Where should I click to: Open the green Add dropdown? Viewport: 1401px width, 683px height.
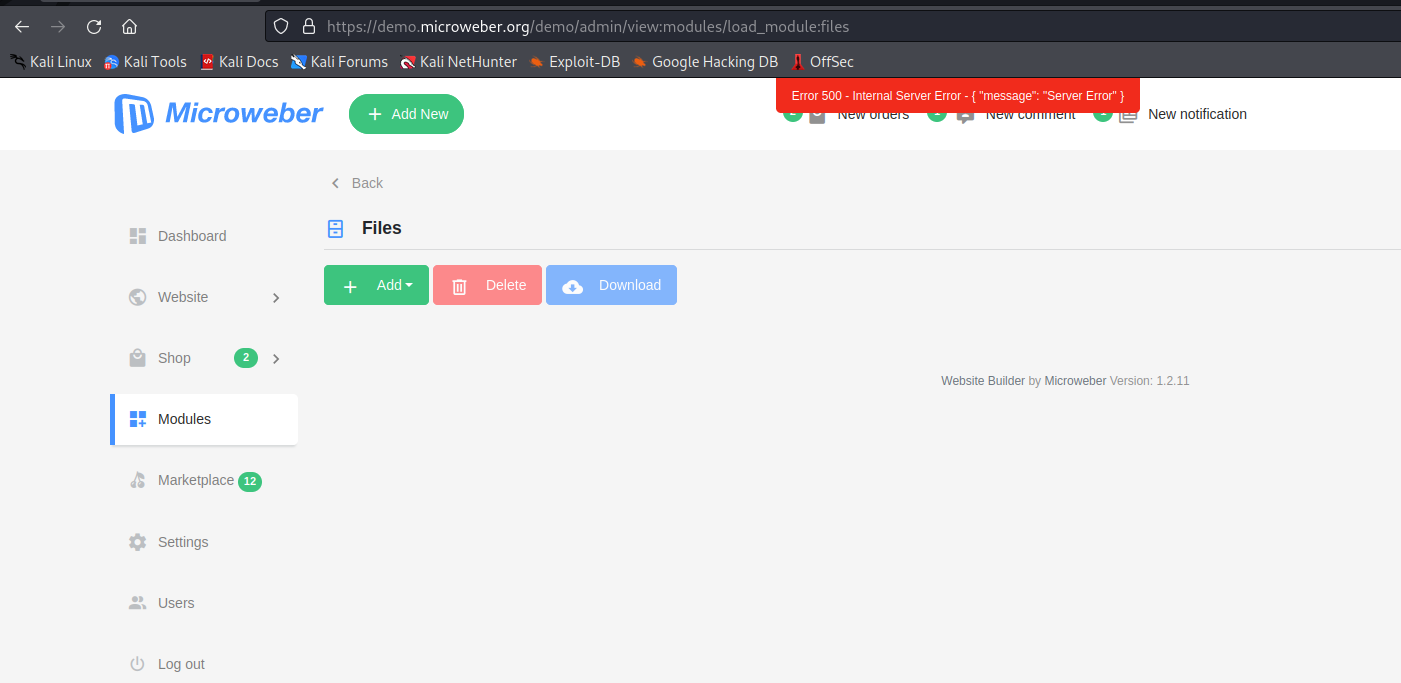pos(376,285)
